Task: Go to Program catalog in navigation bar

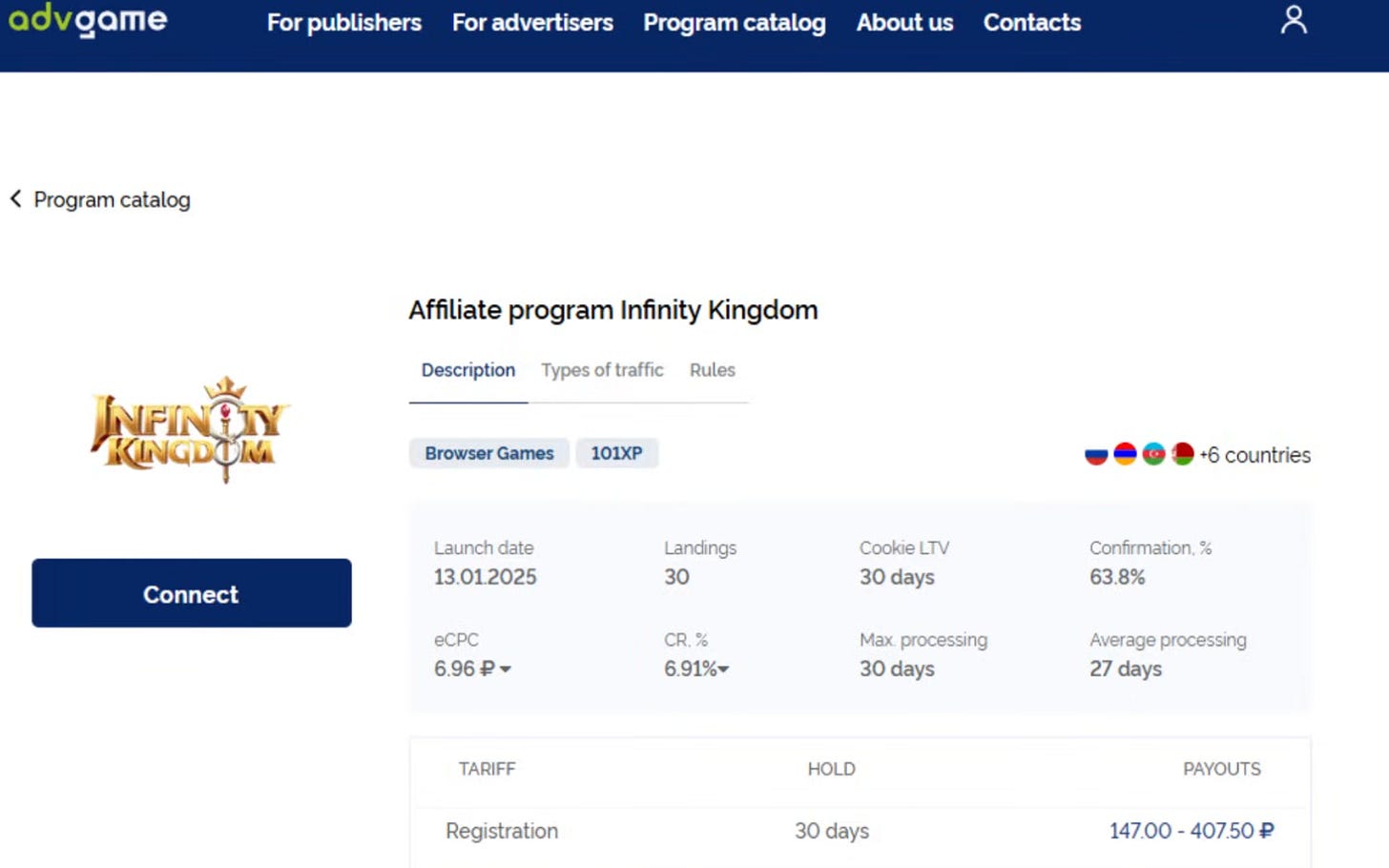Action: pos(735,22)
